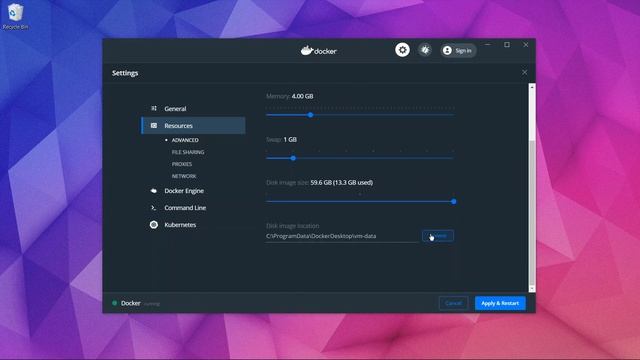The height and width of the screenshot is (360, 640).
Task: Click the scrollbar down arrow
Action: 532,289
